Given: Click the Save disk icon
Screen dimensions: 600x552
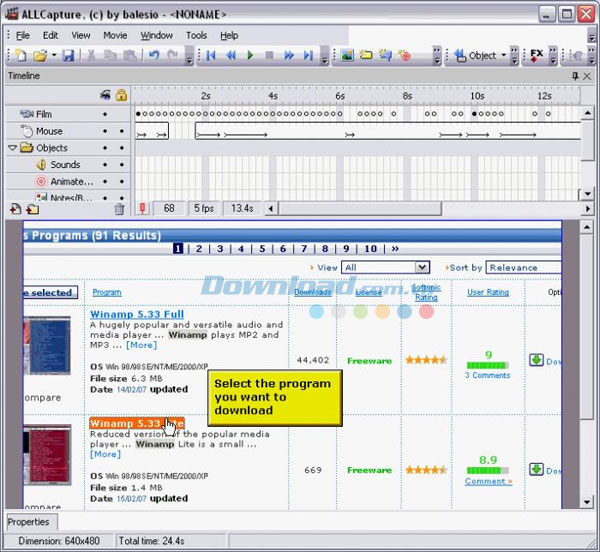Looking at the screenshot, I should coord(68,56).
